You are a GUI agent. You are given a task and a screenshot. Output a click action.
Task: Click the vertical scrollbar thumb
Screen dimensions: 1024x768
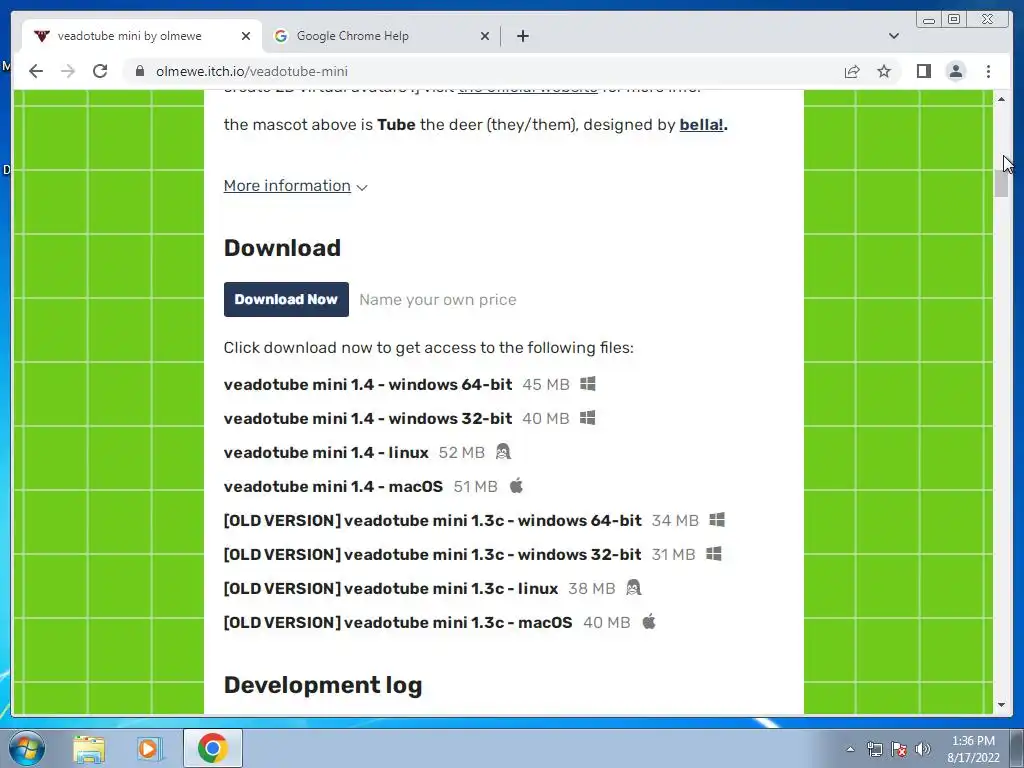pyautogui.click(x=1001, y=183)
